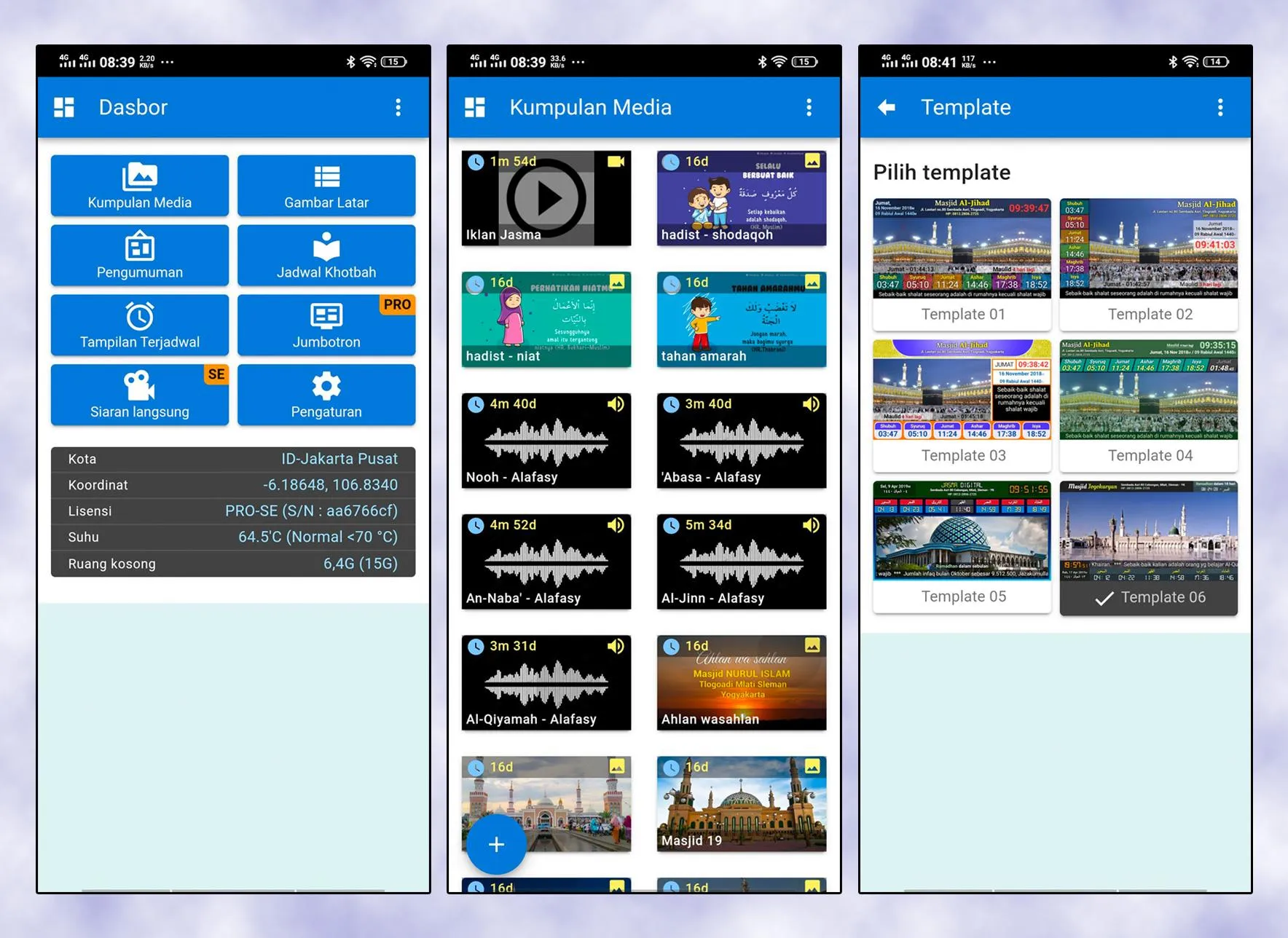Image resolution: width=1288 pixels, height=938 pixels.
Task: Select the An-Naba' - Alafasy audio
Action: coord(546,561)
